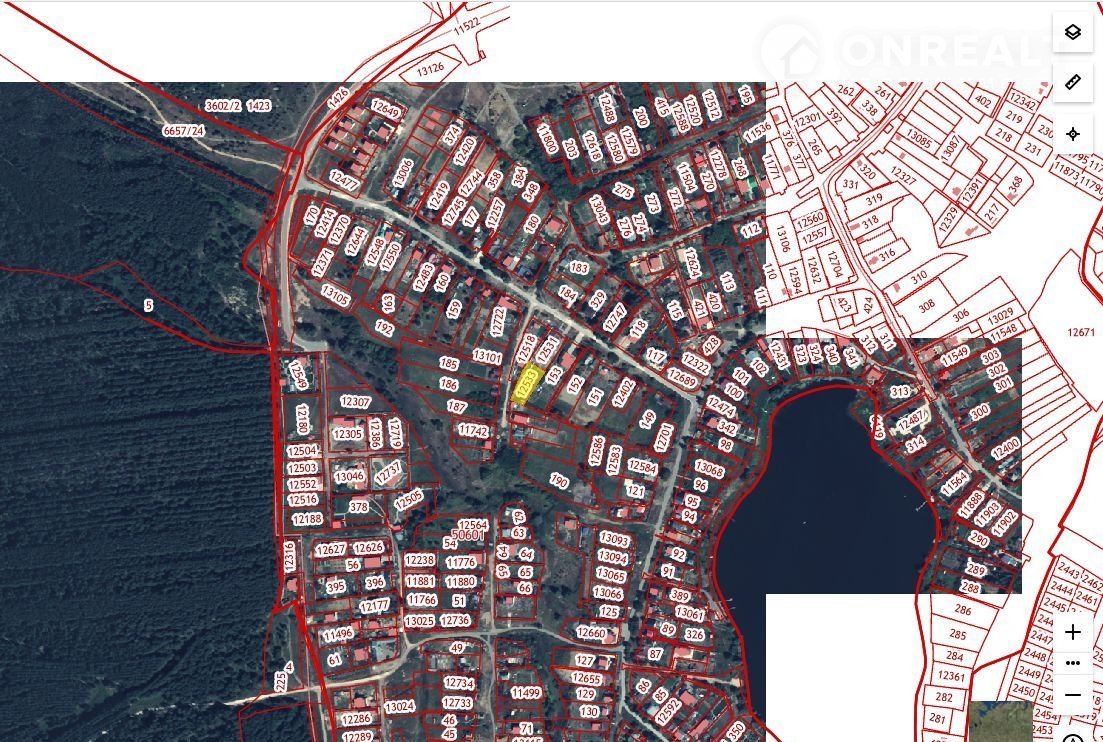Select parcel 12671 on the right
This screenshot has height=742, width=1103.
tap(1081, 332)
